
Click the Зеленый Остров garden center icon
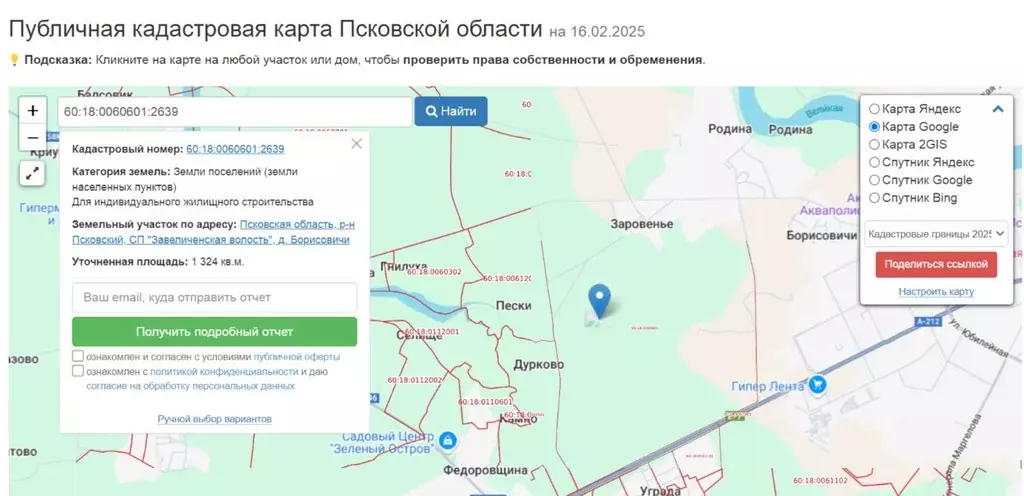pyautogui.click(x=447, y=442)
